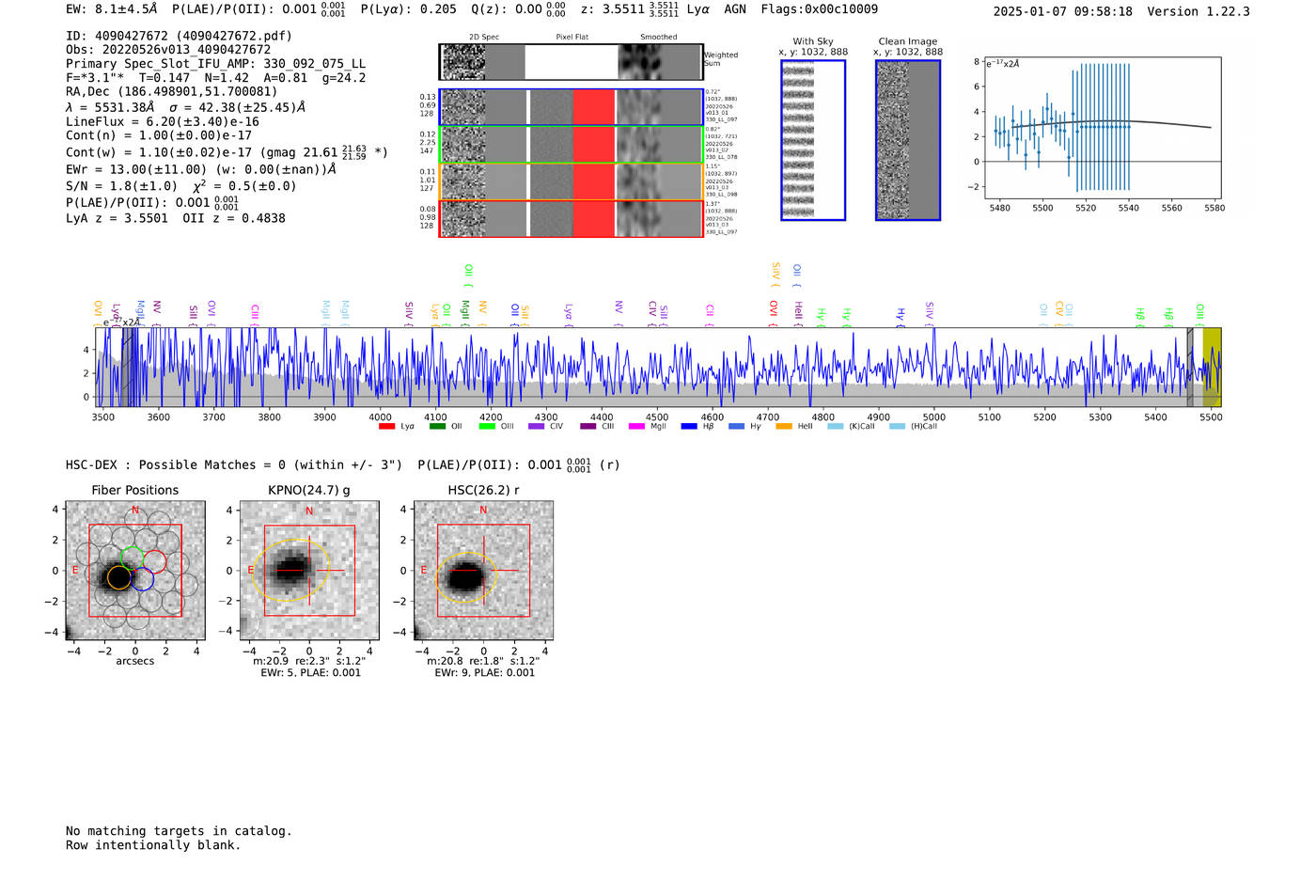1316x896 pixels.
Task: Click the Smoothed column header
Action: point(659,38)
